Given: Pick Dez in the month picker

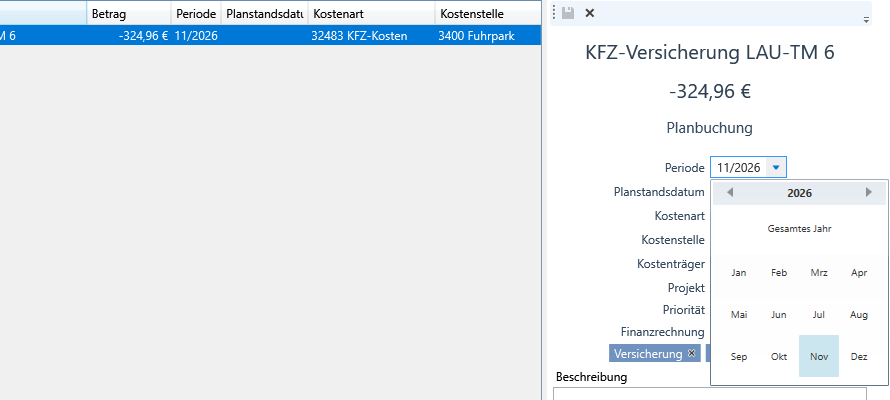Looking at the screenshot, I should [x=859, y=356].
